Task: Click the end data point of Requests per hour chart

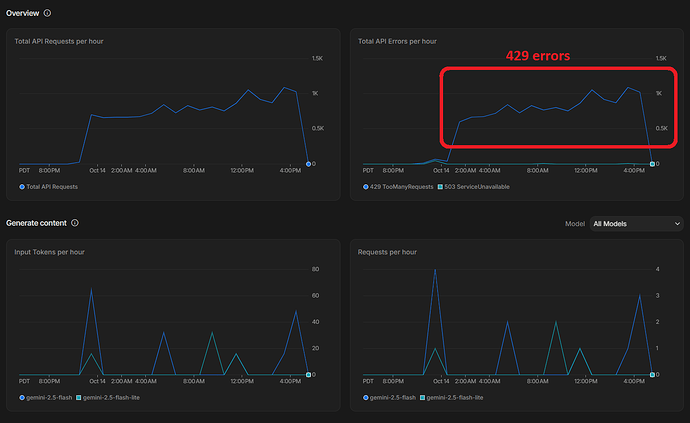Action: coord(652,375)
